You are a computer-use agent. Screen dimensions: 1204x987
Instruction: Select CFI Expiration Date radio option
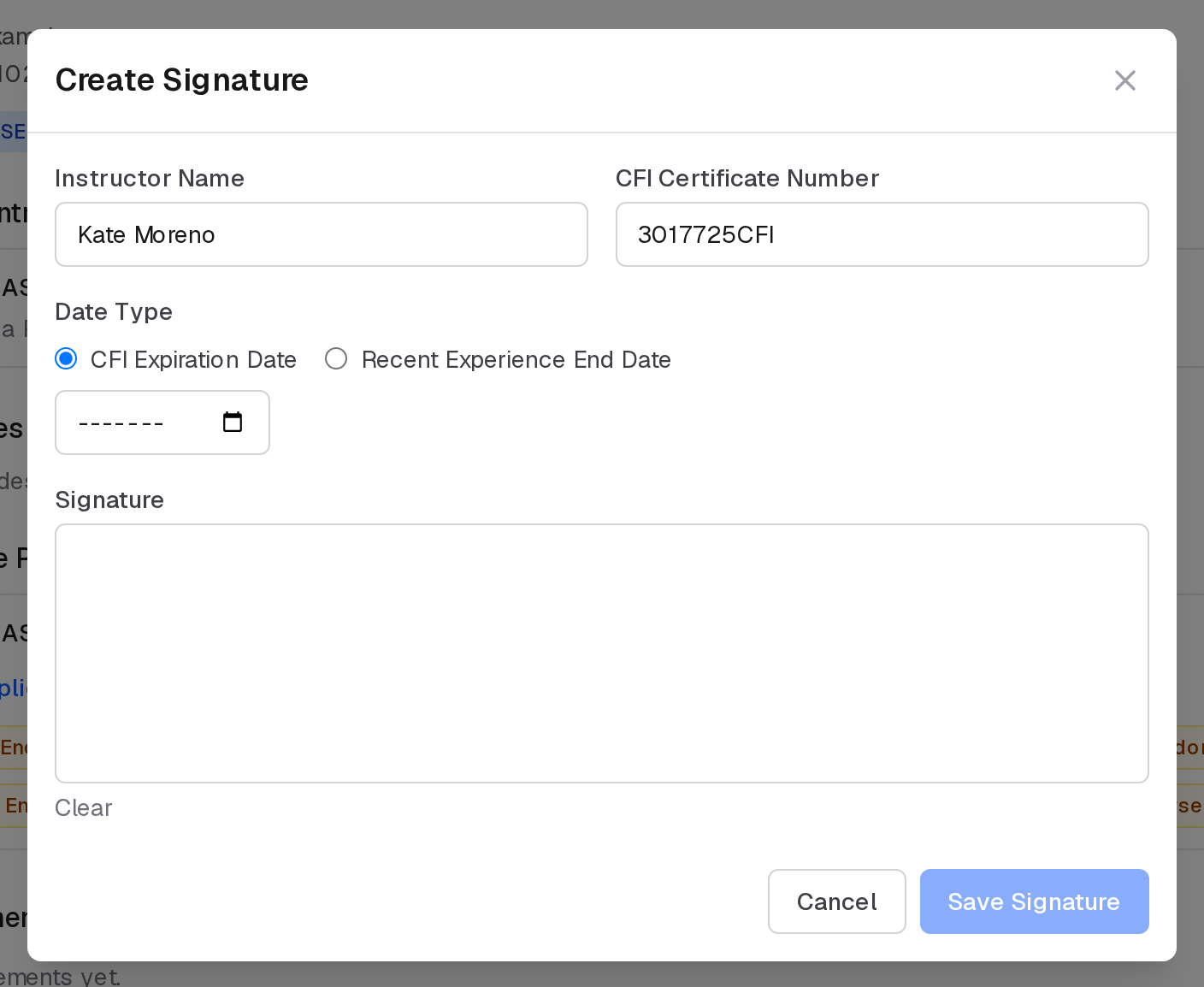(66, 359)
